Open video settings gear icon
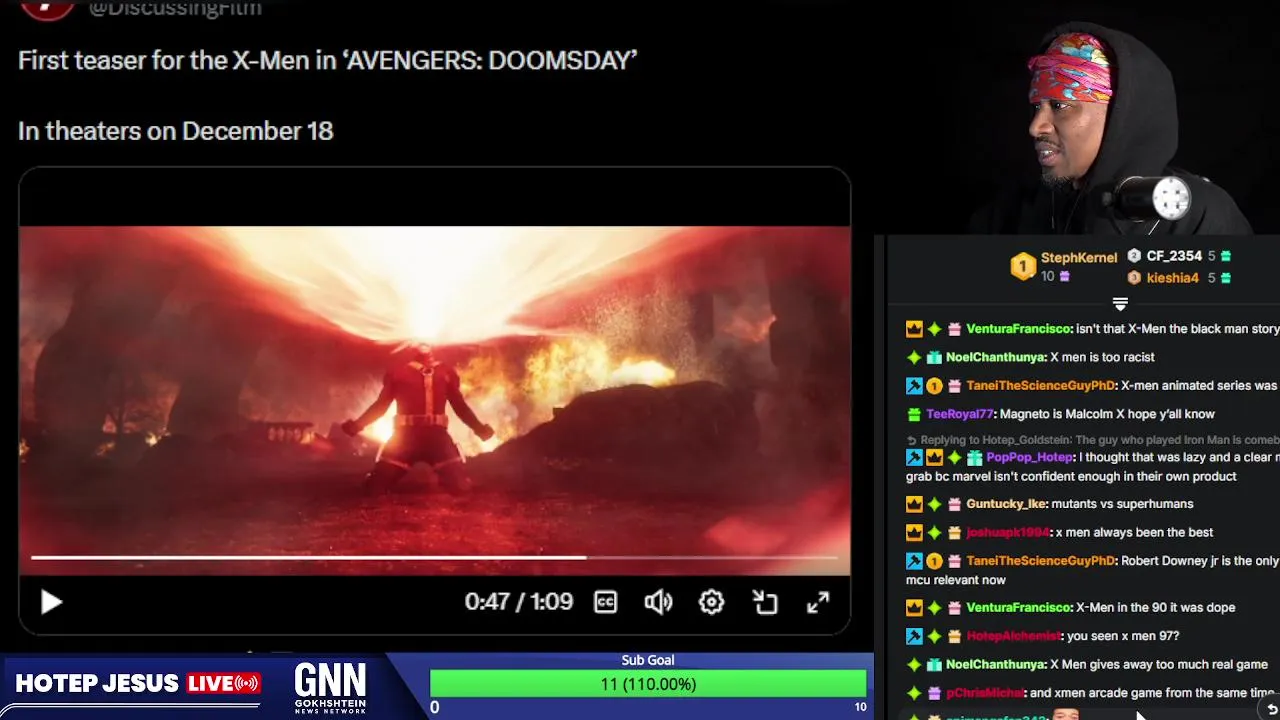 click(x=711, y=602)
